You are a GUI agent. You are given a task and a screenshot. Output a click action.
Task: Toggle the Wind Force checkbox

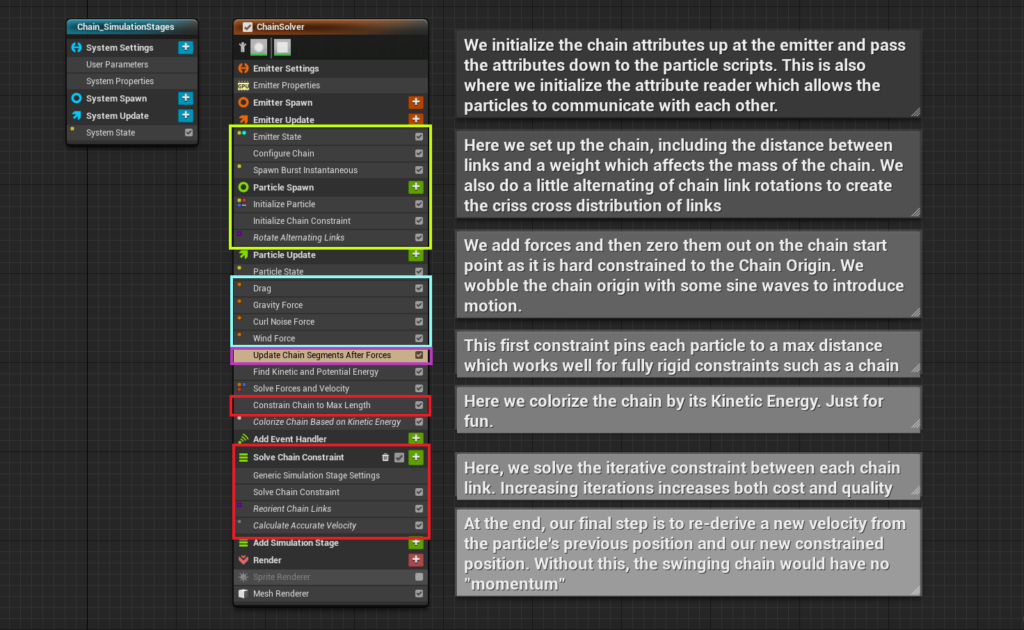419,339
